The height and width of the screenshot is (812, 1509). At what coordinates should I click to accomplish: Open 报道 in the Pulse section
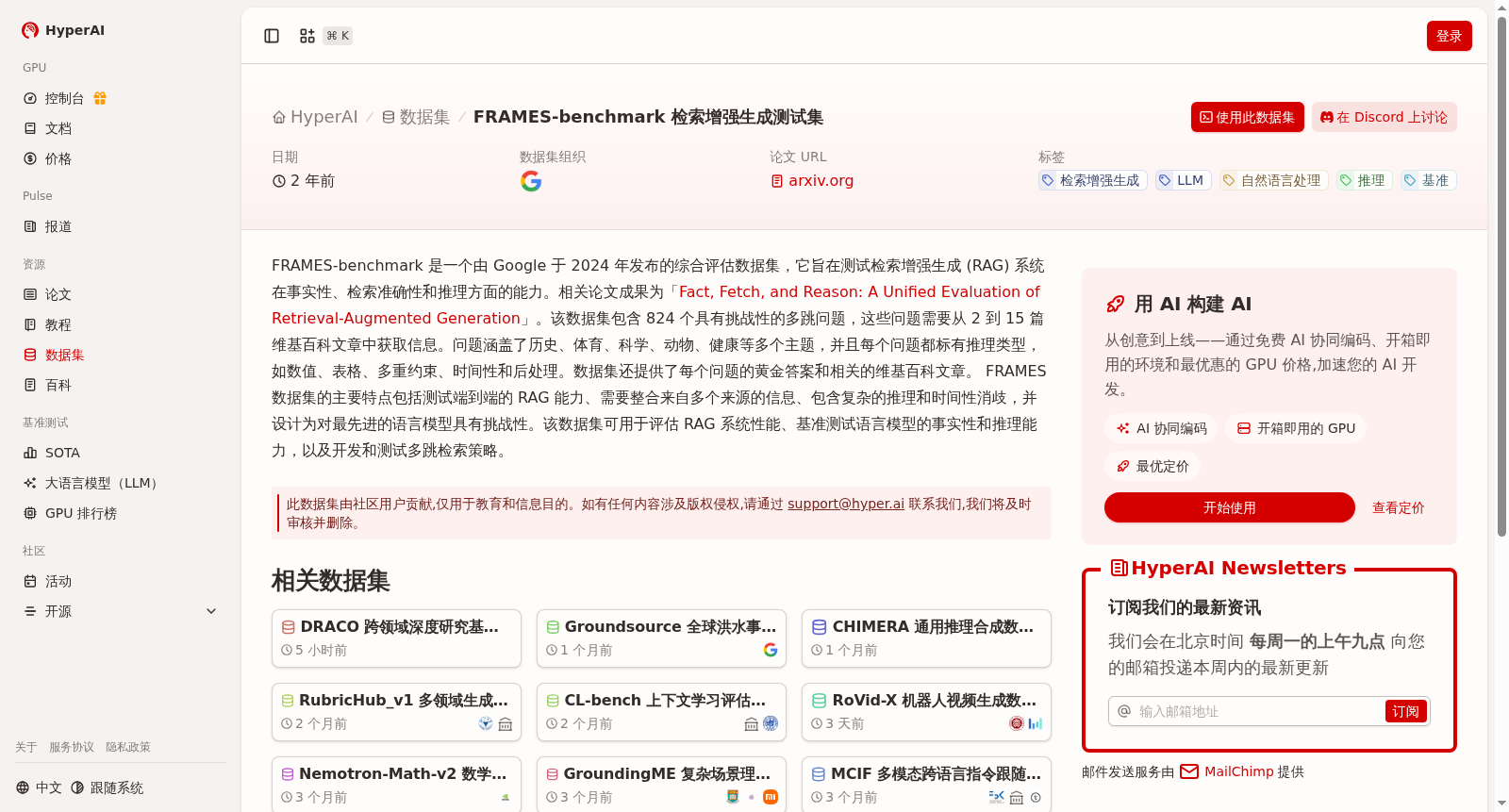[121, 226]
